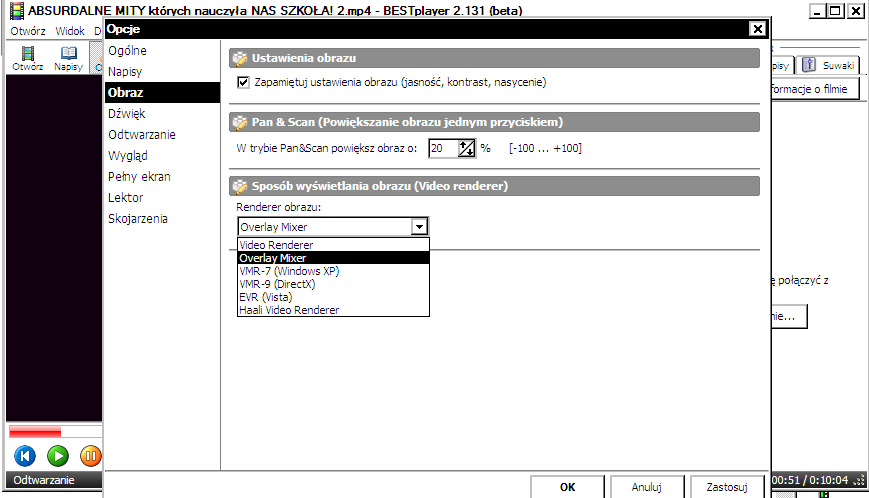Open the Dźwięk options category
The width and height of the screenshot is (869, 498).
[162, 114]
